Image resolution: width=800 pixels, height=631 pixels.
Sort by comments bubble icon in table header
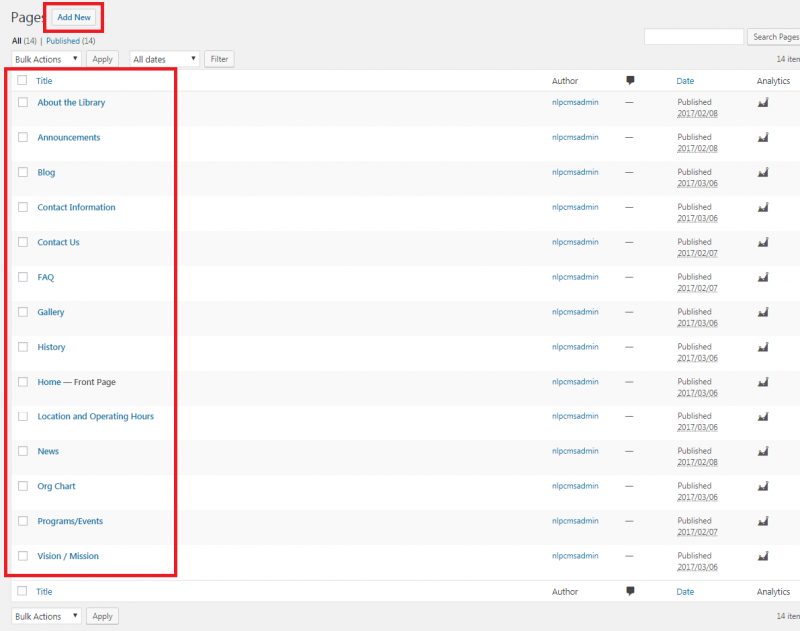click(x=630, y=81)
